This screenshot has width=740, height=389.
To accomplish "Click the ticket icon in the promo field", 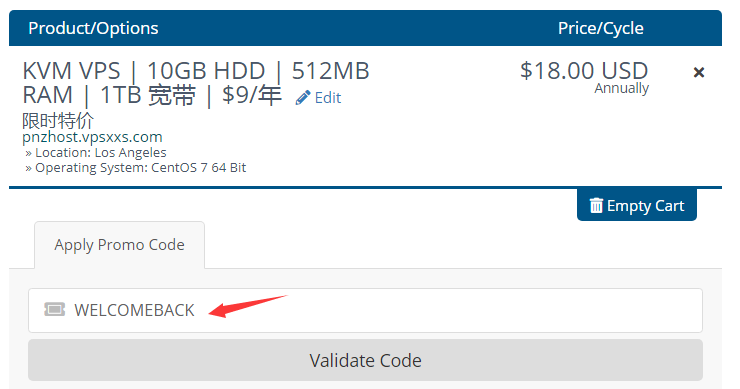I will [x=54, y=310].
